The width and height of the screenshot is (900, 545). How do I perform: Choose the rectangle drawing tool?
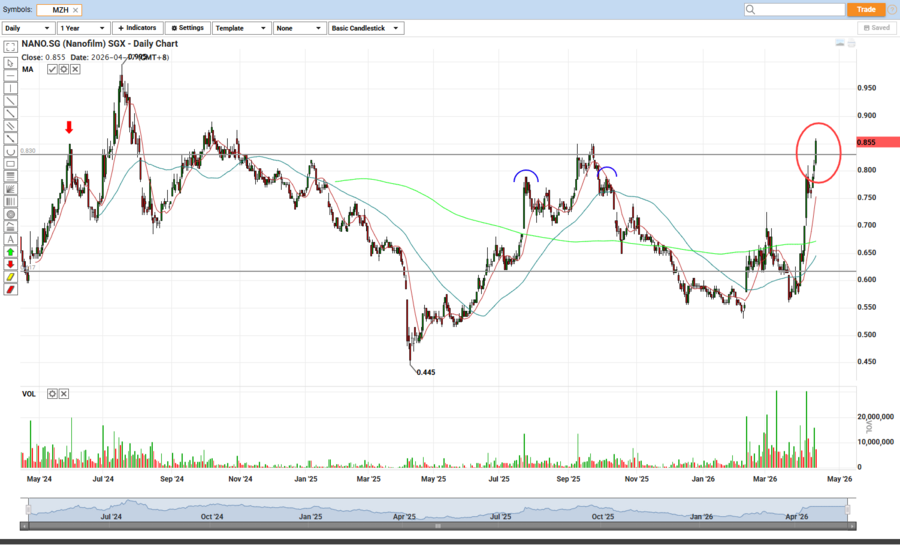(11, 163)
